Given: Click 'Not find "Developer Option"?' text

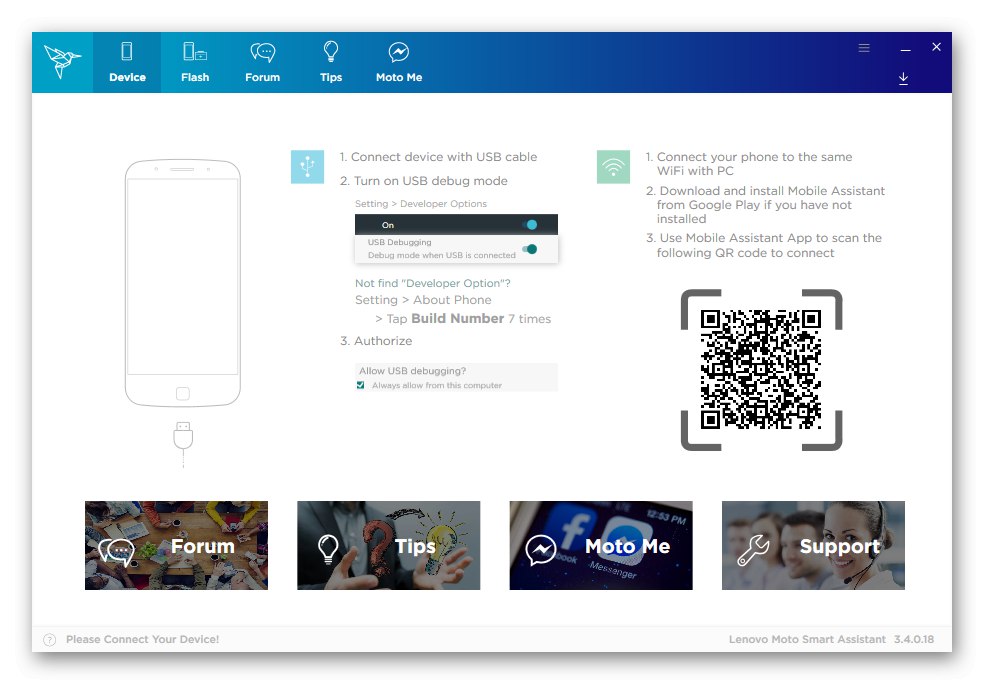Looking at the screenshot, I should [x=433, y=284].
